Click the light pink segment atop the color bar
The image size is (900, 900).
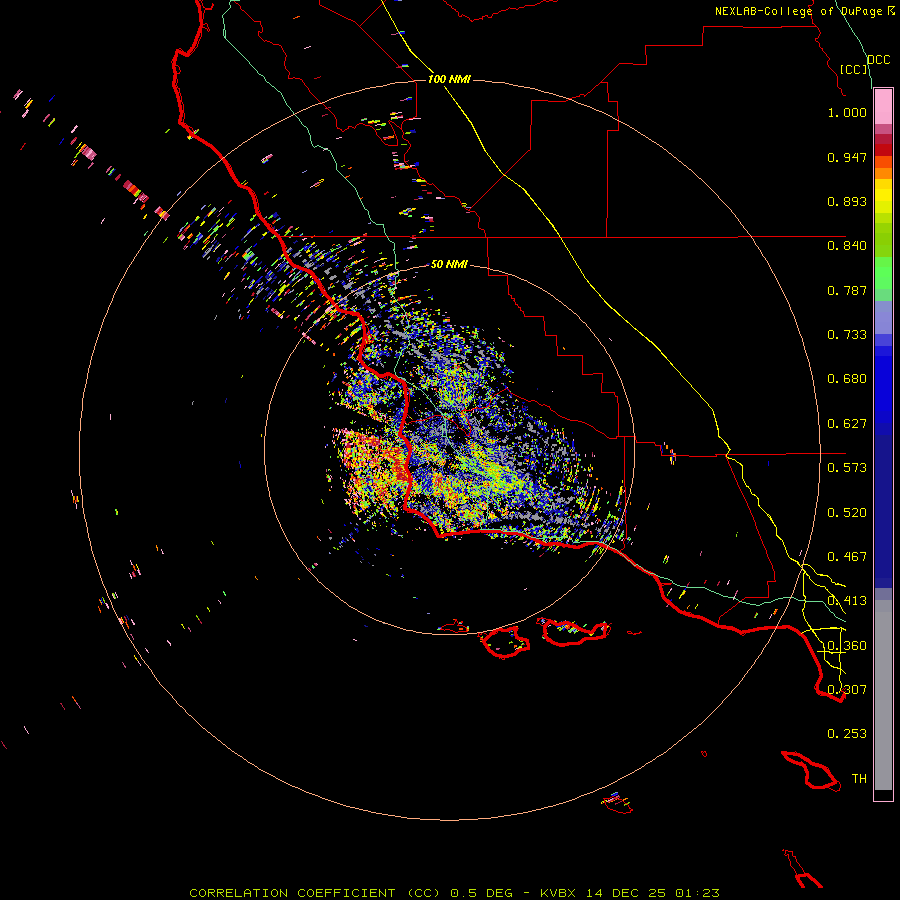click(x=883, y=107)
